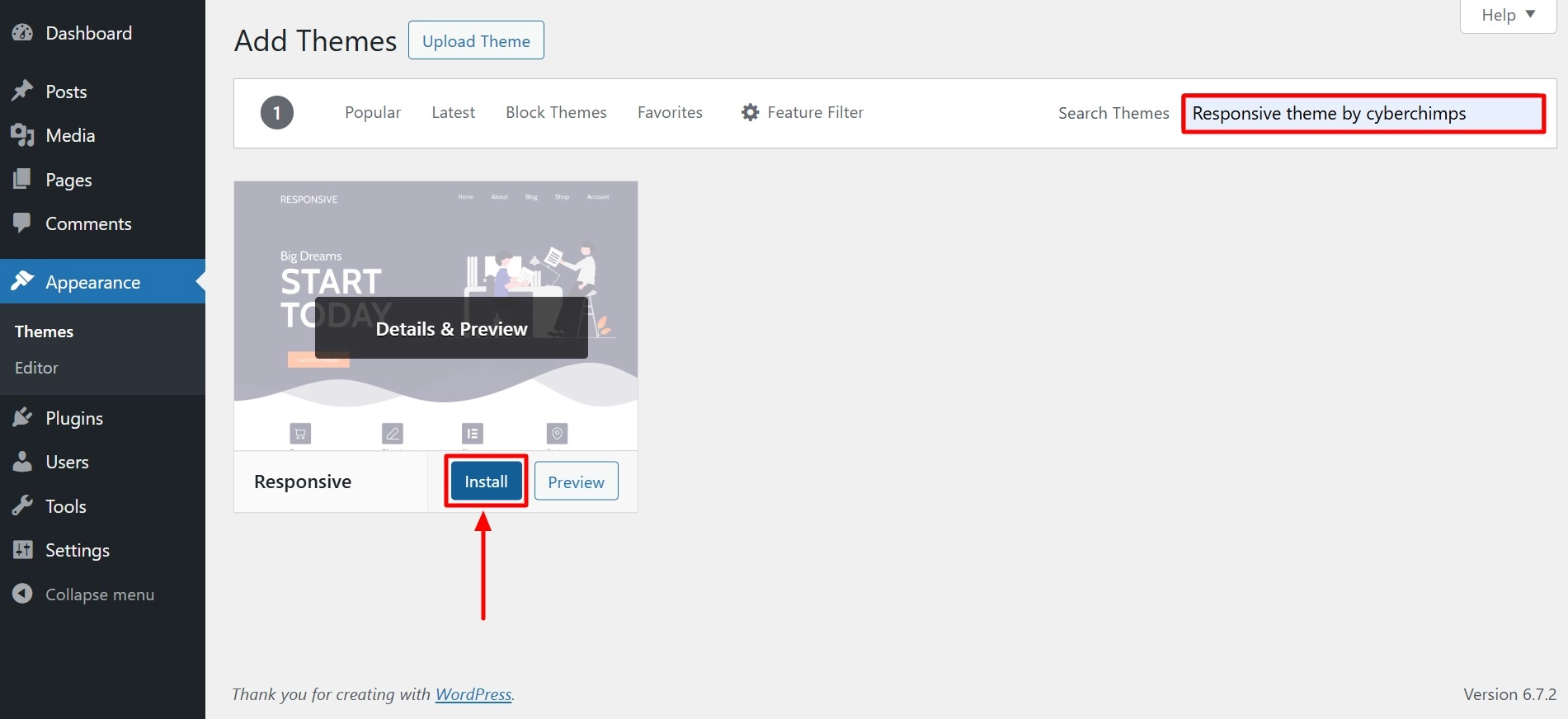Preview the Responsive theme
Screen dimensions: 1568x719
576,482
